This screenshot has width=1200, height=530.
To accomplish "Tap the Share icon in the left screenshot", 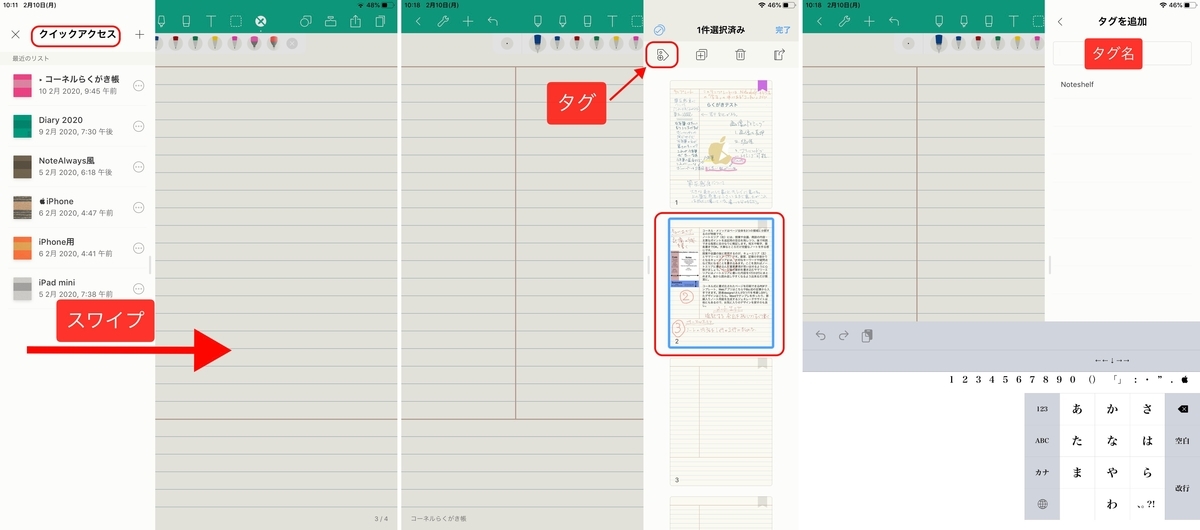I will pos(355,20).
